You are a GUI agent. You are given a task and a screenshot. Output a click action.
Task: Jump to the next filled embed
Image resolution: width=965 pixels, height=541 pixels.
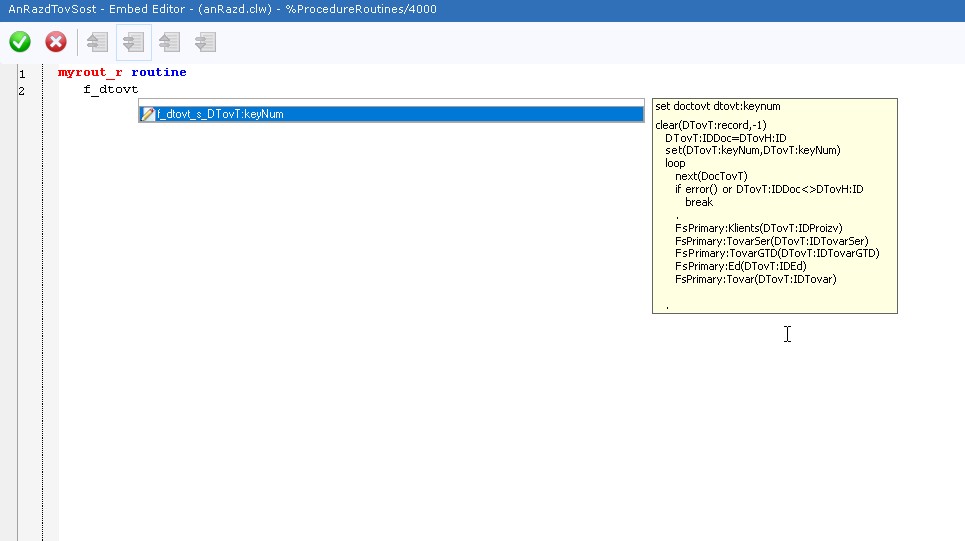[205, 42]
